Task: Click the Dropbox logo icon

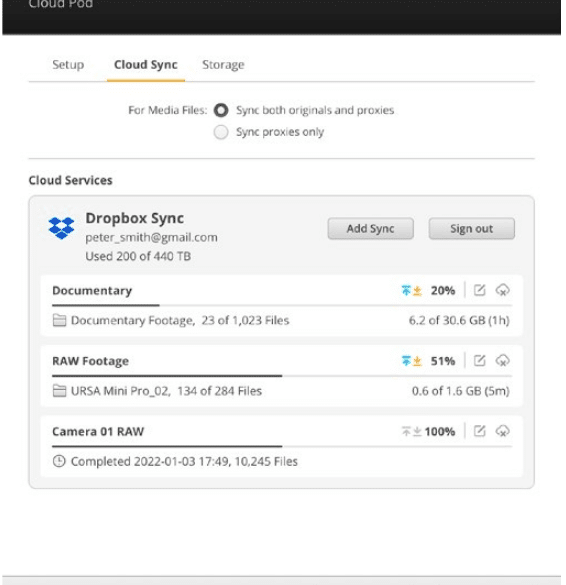Action: [x=61, y=228]
